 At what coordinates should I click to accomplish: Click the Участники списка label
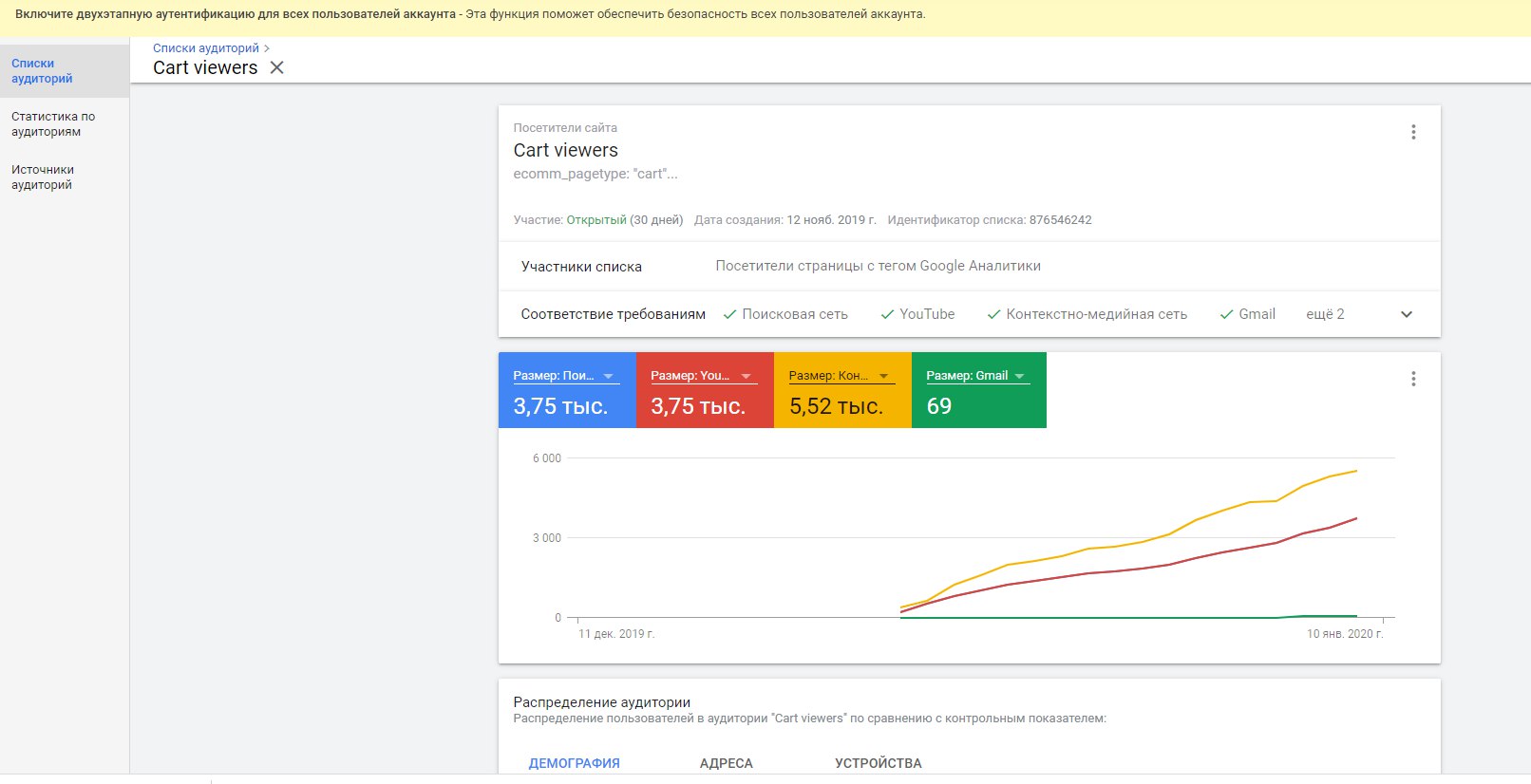point(581,267)
